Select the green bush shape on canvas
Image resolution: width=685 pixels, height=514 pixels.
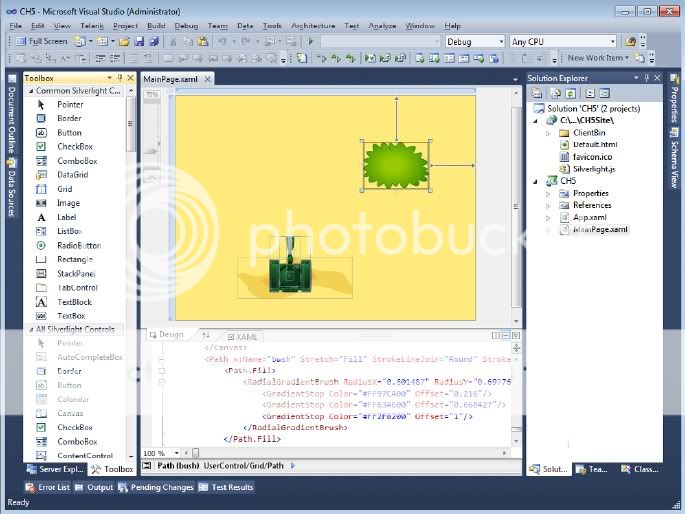point(396,166)
